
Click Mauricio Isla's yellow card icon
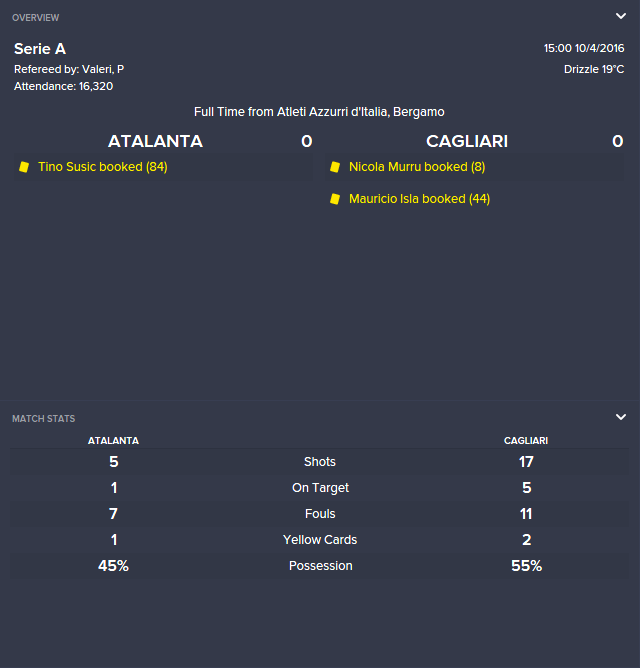pyautogui.click(x=335, y=199)
